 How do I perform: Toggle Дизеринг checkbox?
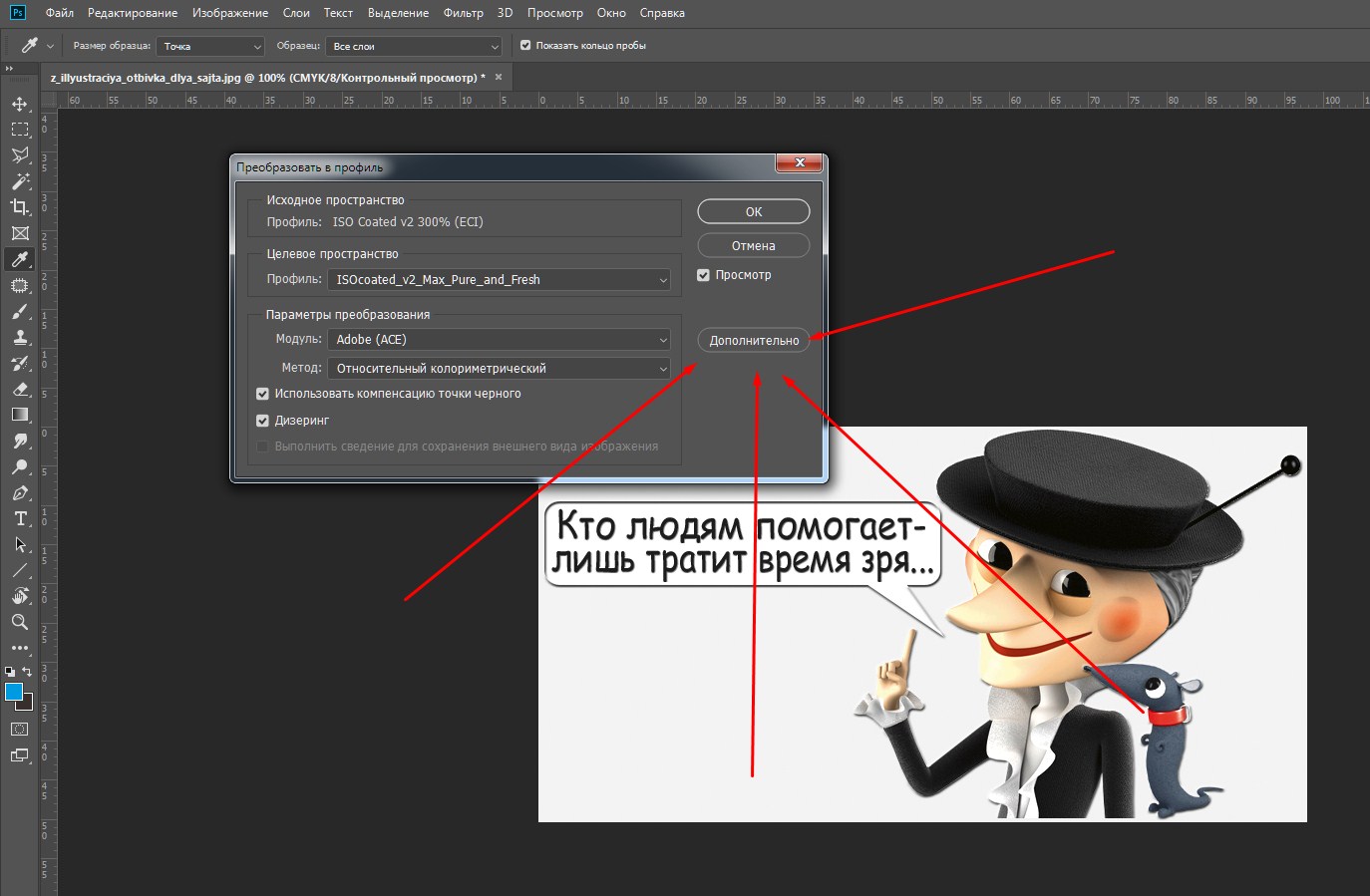tap(263, 421)
